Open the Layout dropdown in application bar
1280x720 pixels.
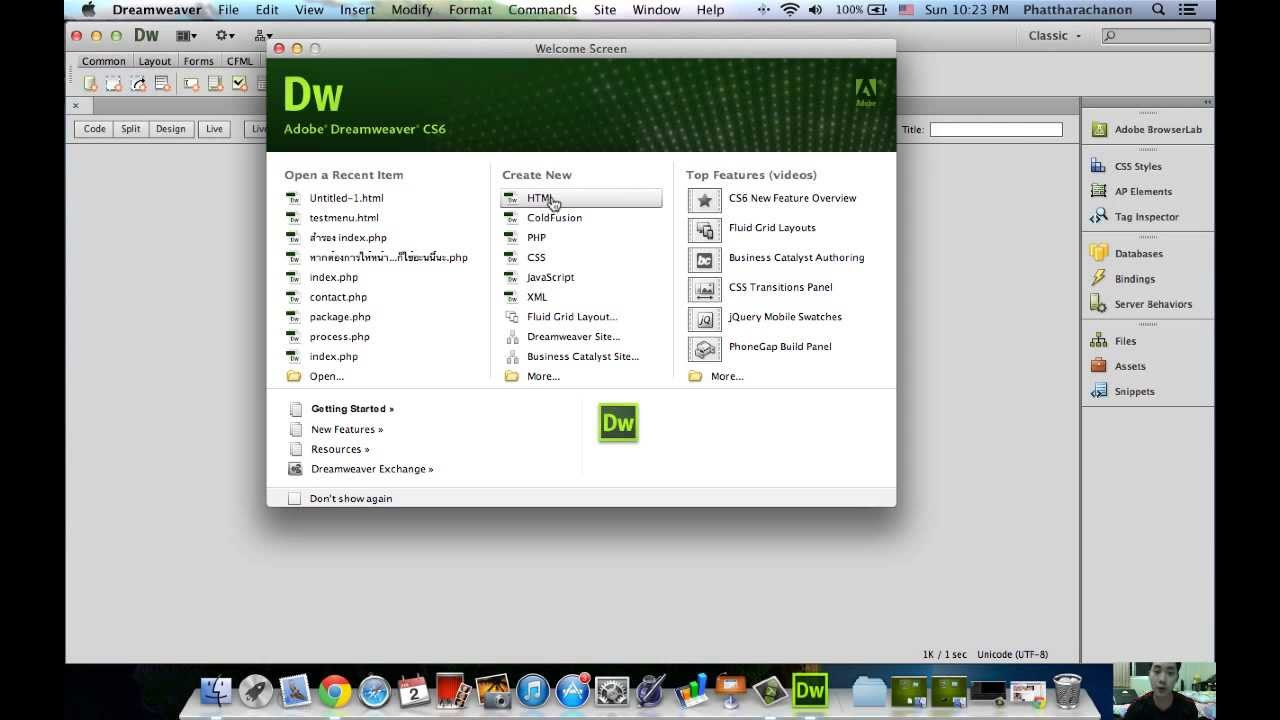pyautogui.click(x=187, y=35)
